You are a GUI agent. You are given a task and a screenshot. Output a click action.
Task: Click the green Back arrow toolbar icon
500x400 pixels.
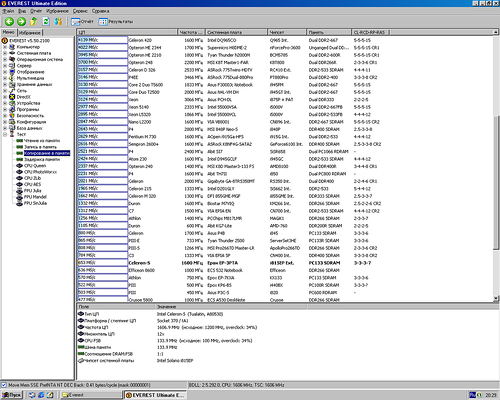tap(9, 22)
